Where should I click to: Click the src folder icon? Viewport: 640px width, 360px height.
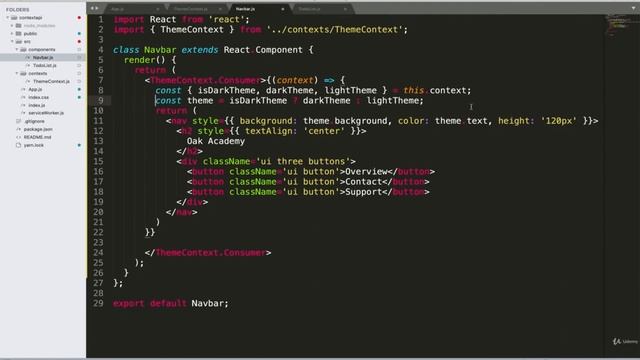(x=18, y=41)
